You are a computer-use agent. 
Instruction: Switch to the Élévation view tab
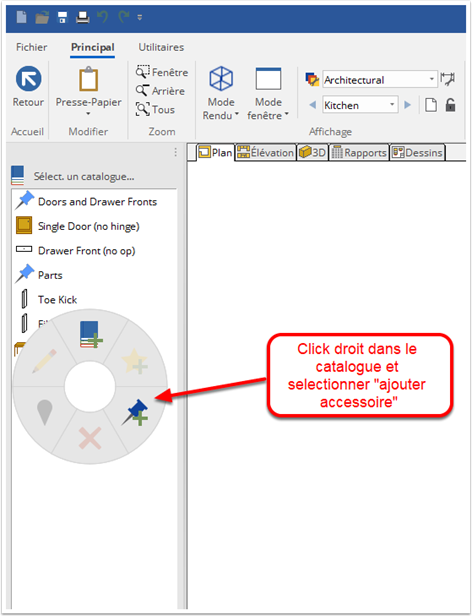click(x=266, y=152)
